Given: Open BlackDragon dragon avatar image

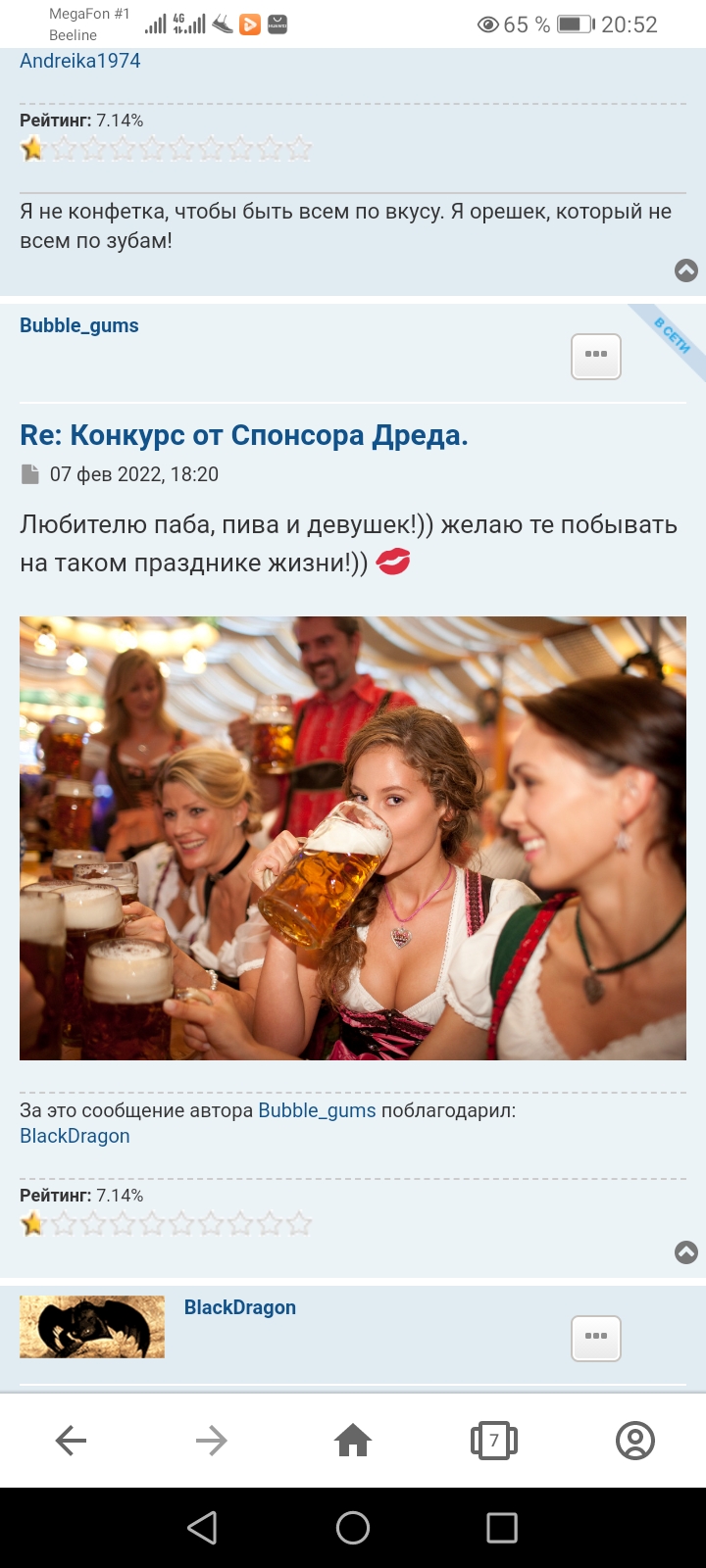Looking at the screenshot, I should tap(92, 1327).
